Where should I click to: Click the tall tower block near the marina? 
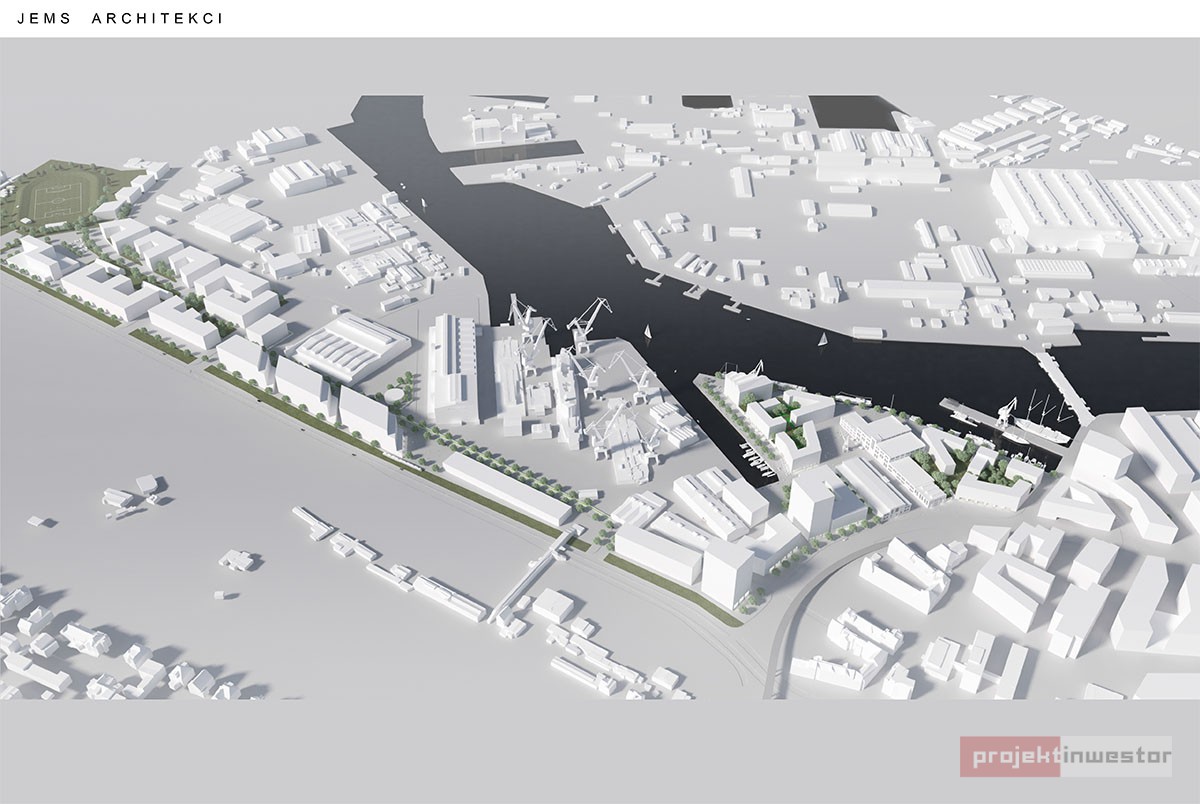(812, 499)
